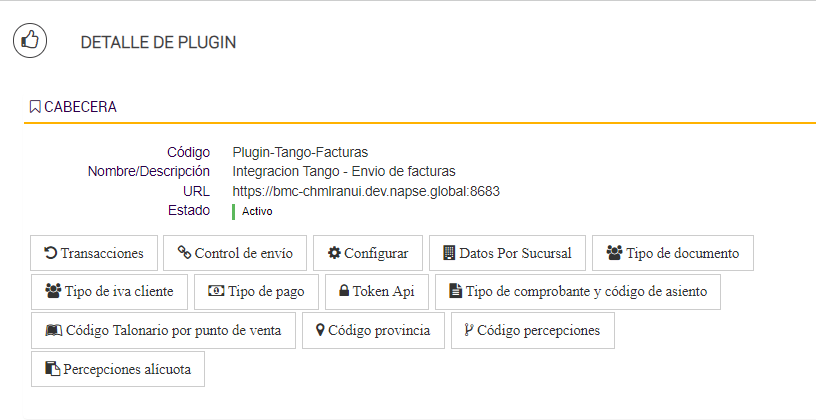Click the padlock icon on Token Api
The height and width of the screenshot is (420, 816).
coord(344,292)
